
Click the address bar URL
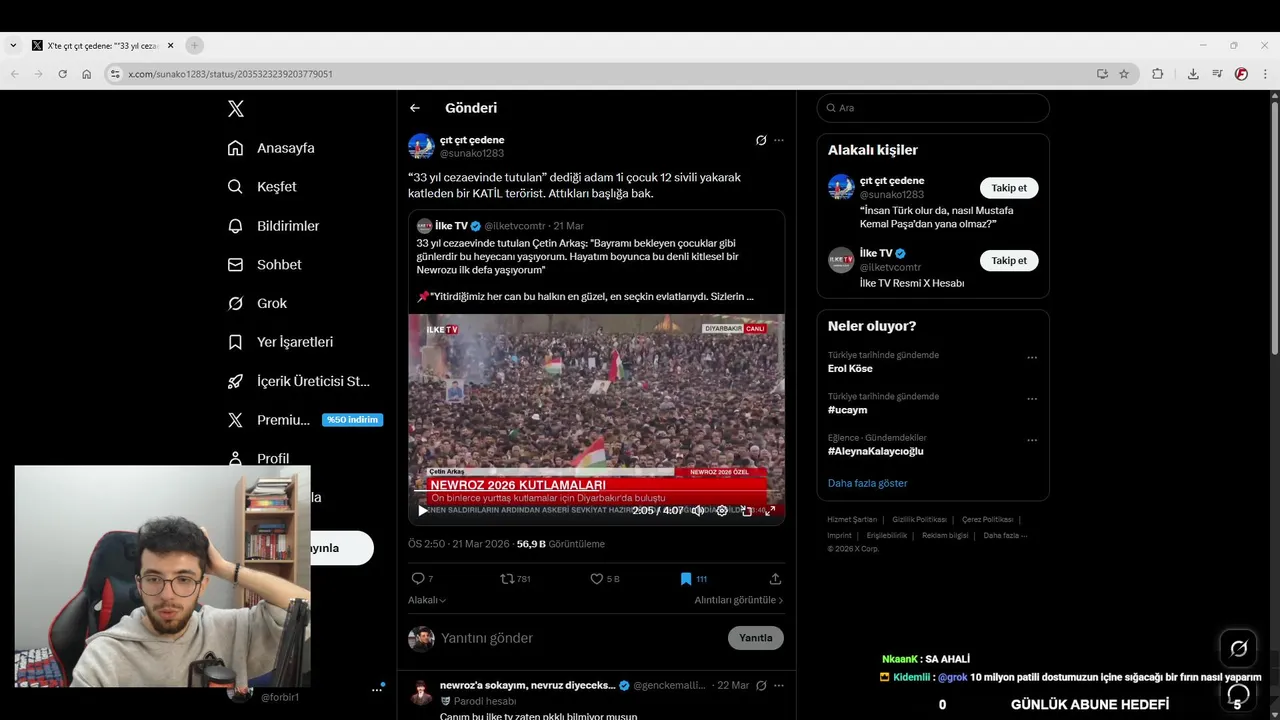pos(231,74)
